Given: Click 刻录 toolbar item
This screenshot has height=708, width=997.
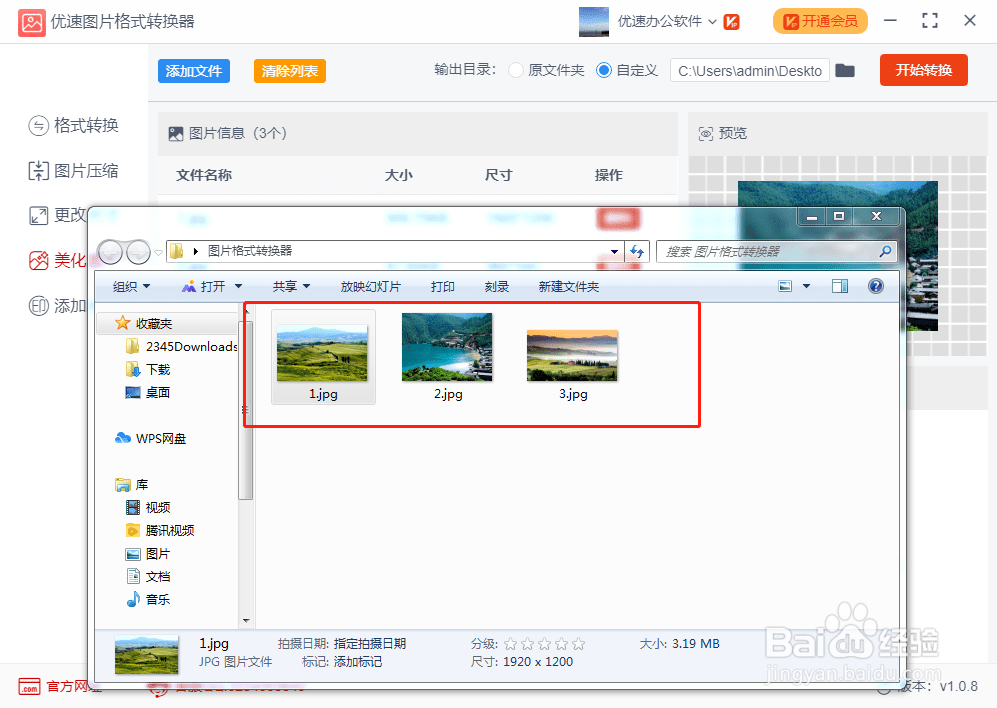Looking at the screenshot, I should [x=497, y=286].
